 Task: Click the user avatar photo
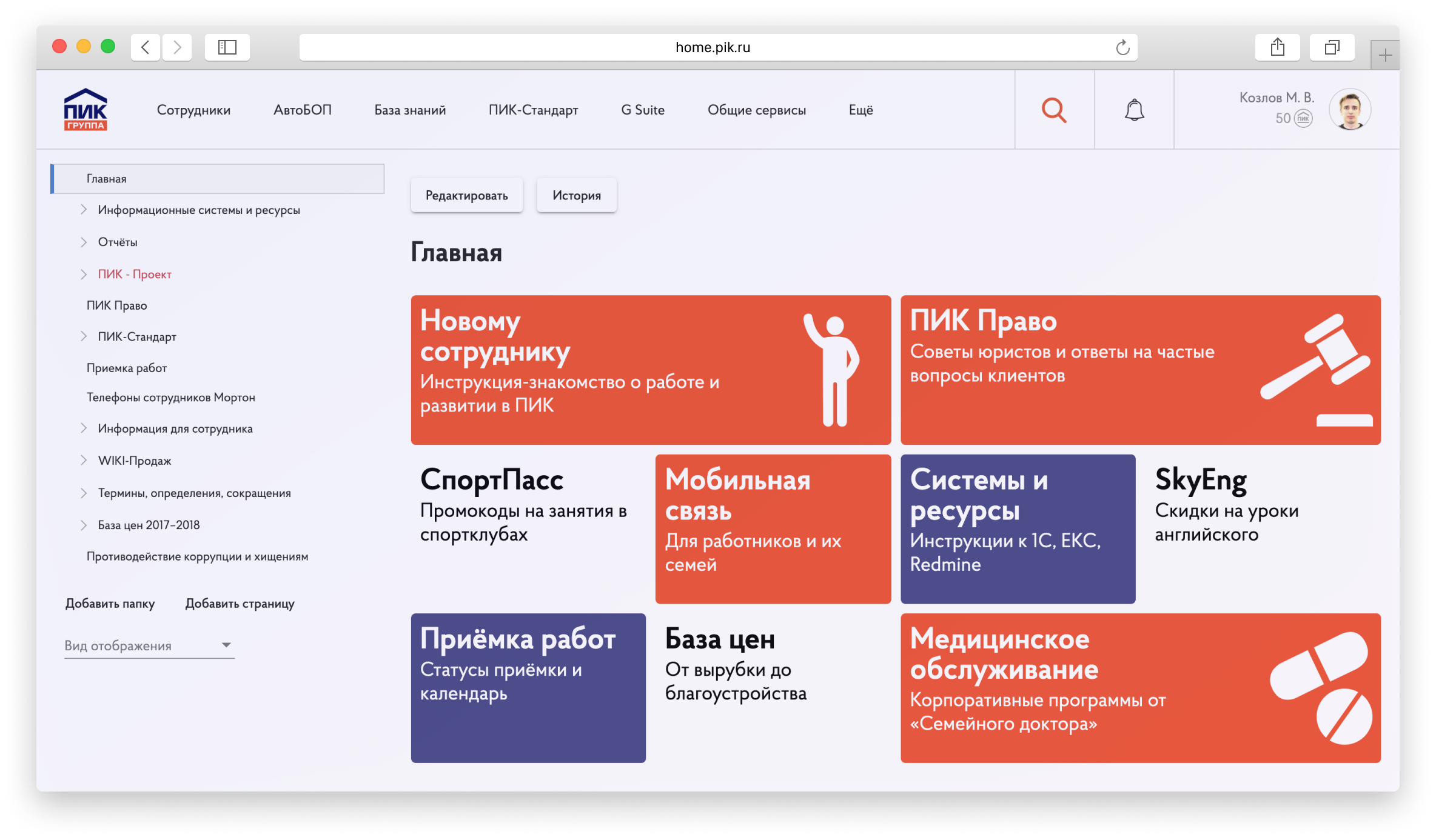(x=1350, y=110)
